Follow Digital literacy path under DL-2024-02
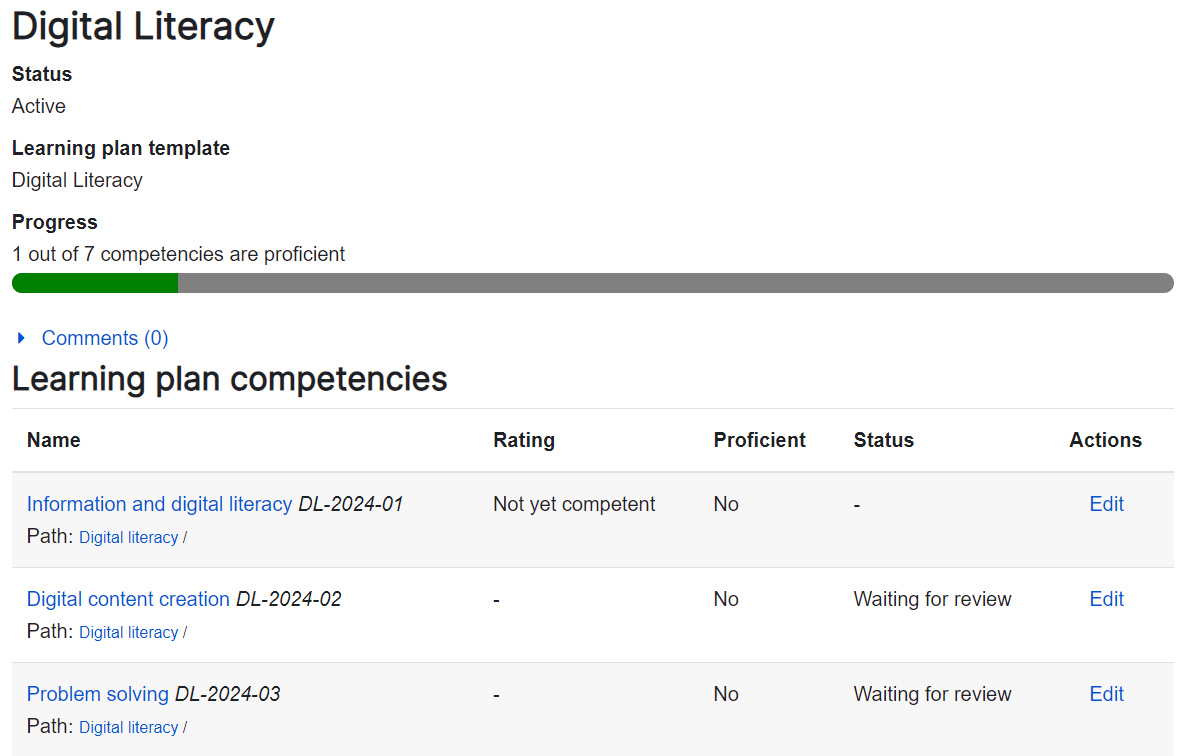 coord(128,633)
